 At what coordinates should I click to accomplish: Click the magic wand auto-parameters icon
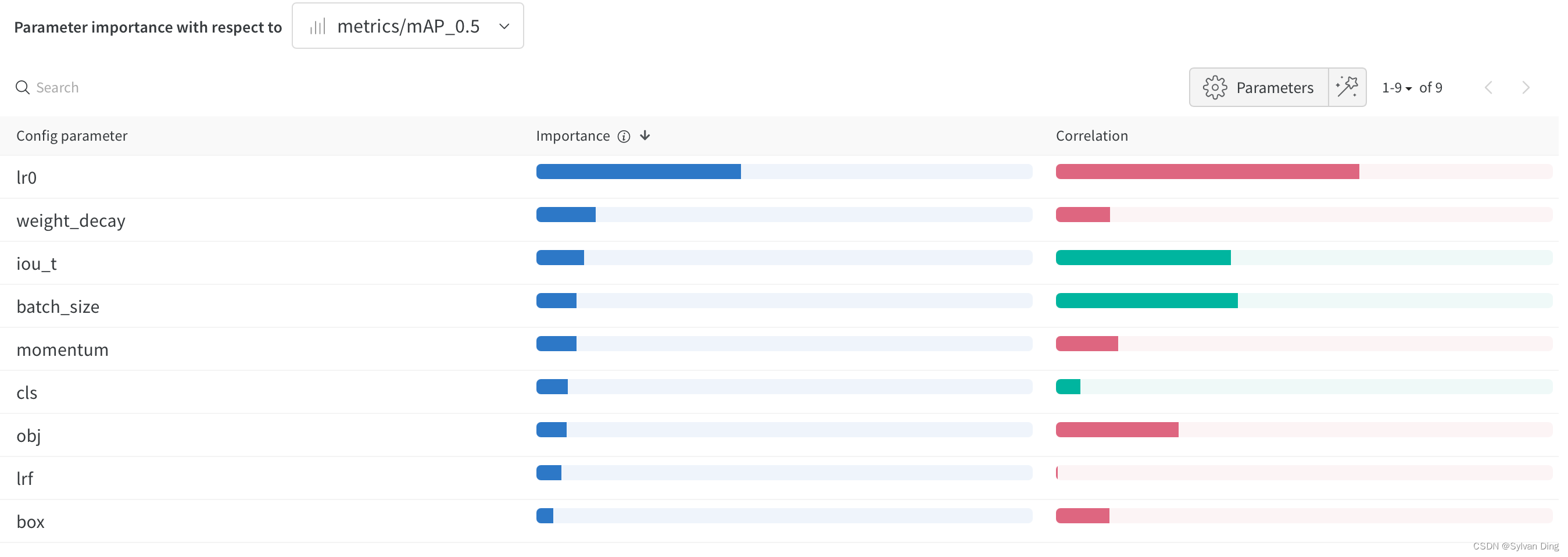coord(1347,87)
